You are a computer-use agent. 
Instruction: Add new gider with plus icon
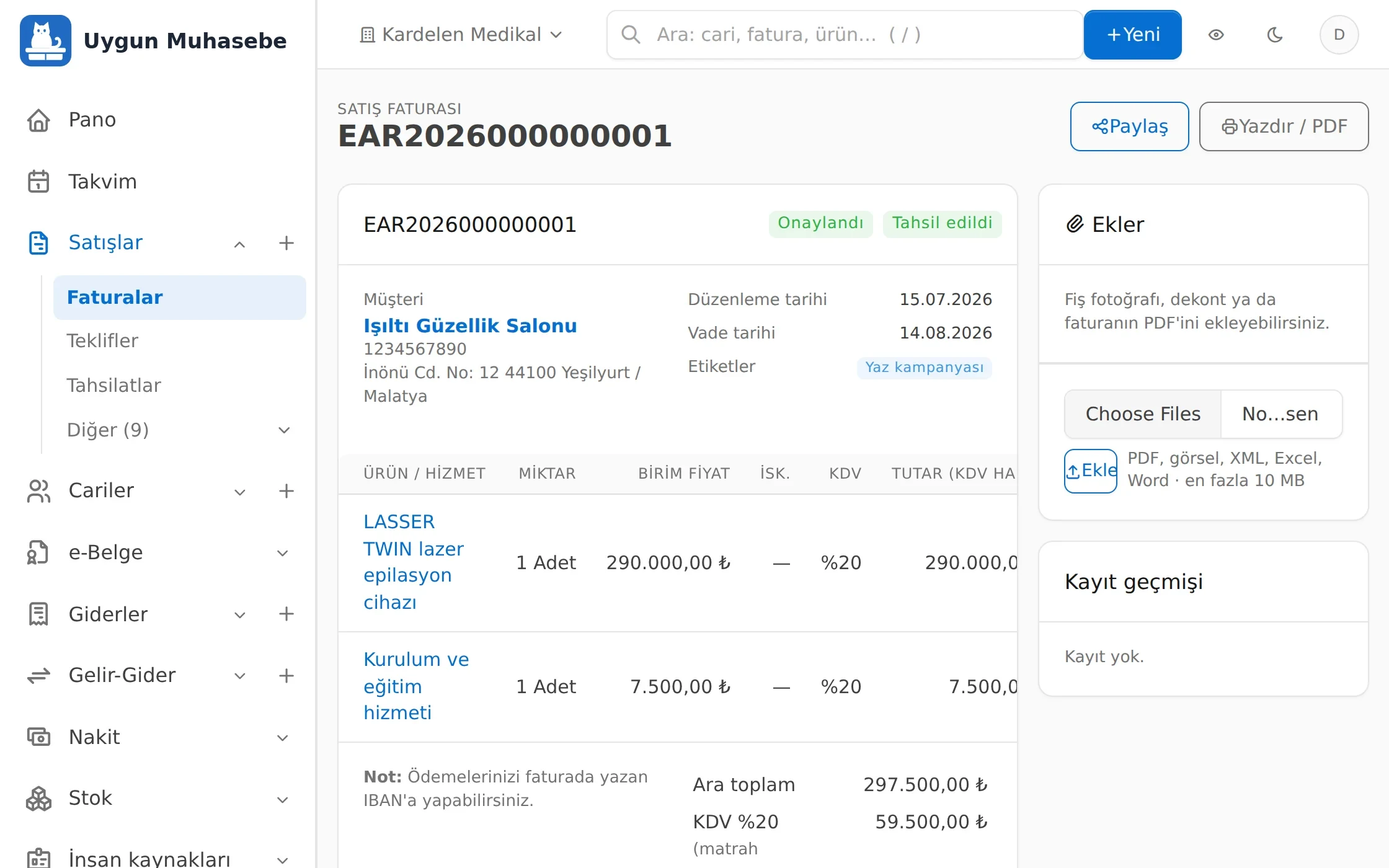tap(286, 614)
